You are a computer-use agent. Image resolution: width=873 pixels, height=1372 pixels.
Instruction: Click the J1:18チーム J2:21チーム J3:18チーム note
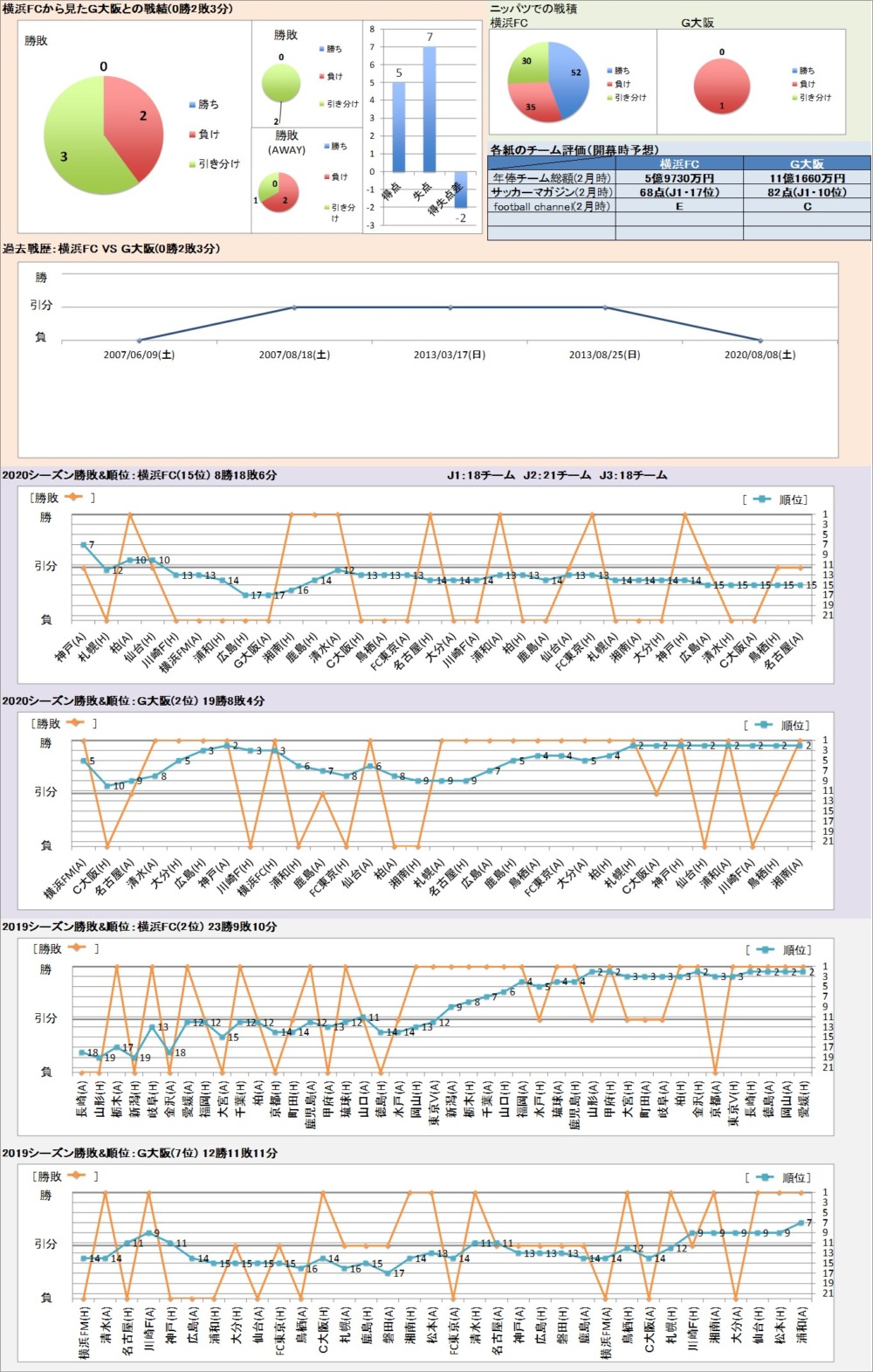point(557,475)
